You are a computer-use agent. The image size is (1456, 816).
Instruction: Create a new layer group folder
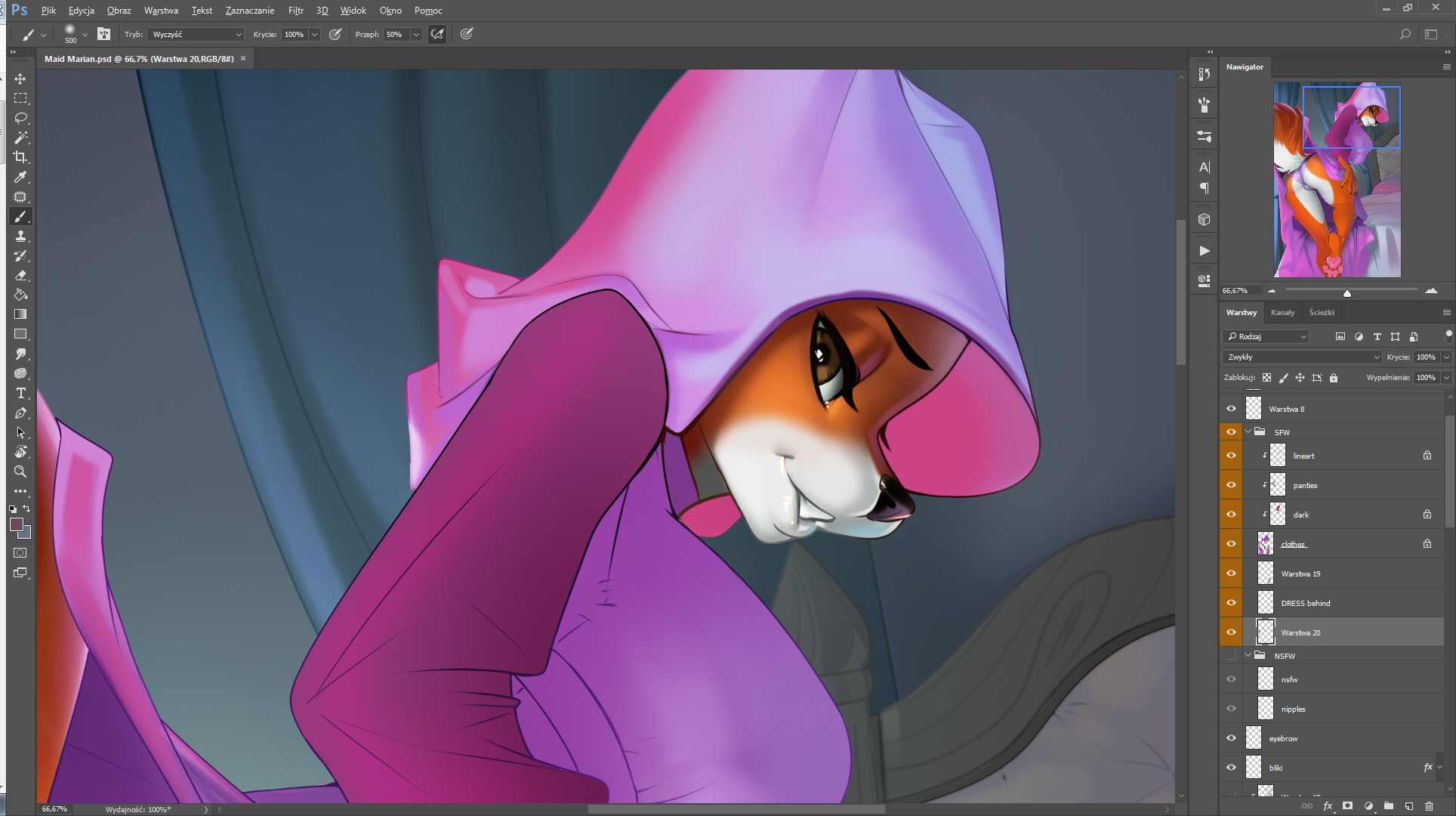pos(1389,806)
